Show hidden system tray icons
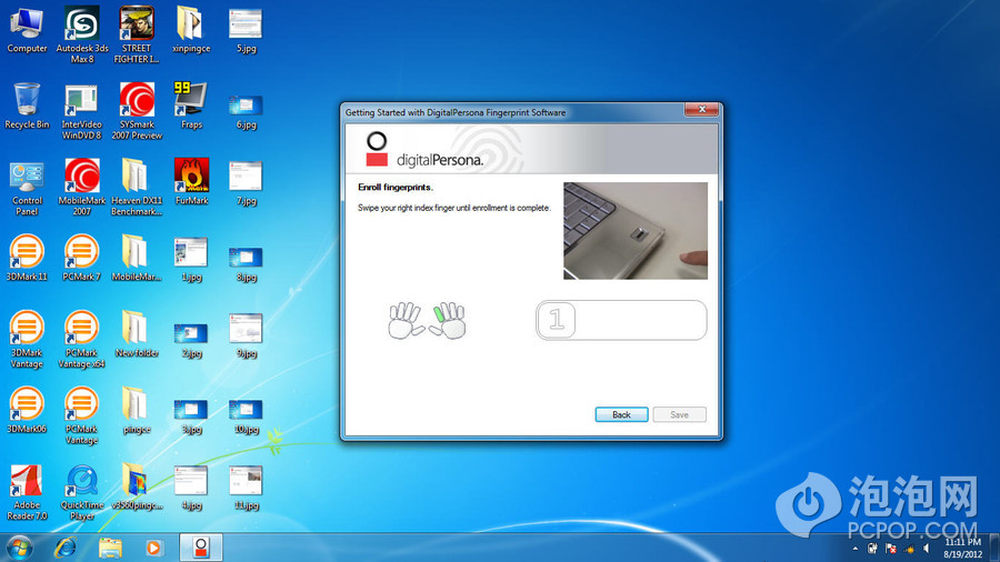 coord(855,549)
